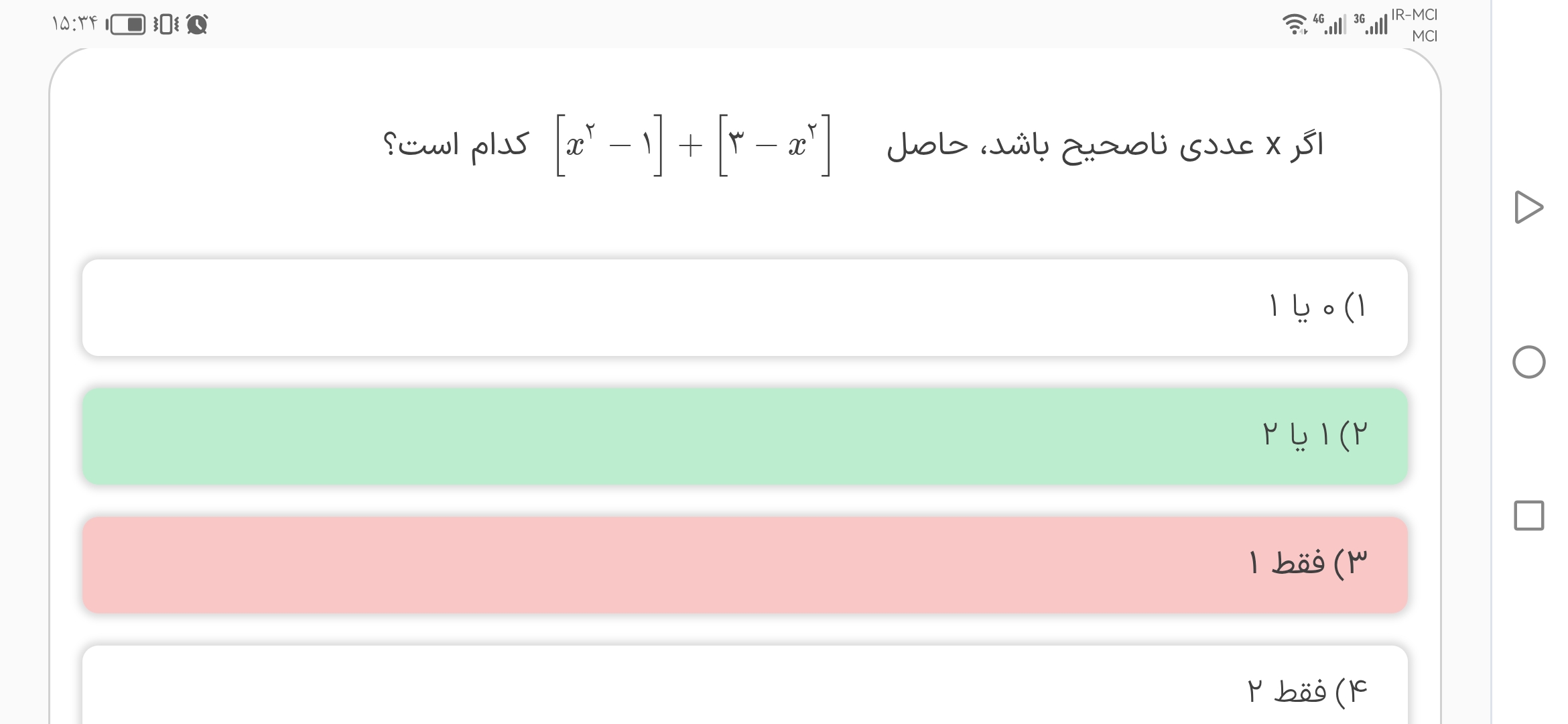Screen dimensions: 1568x724
Task: Select answer option 1 "۰ یا ۱"
Action: point(744,308)
